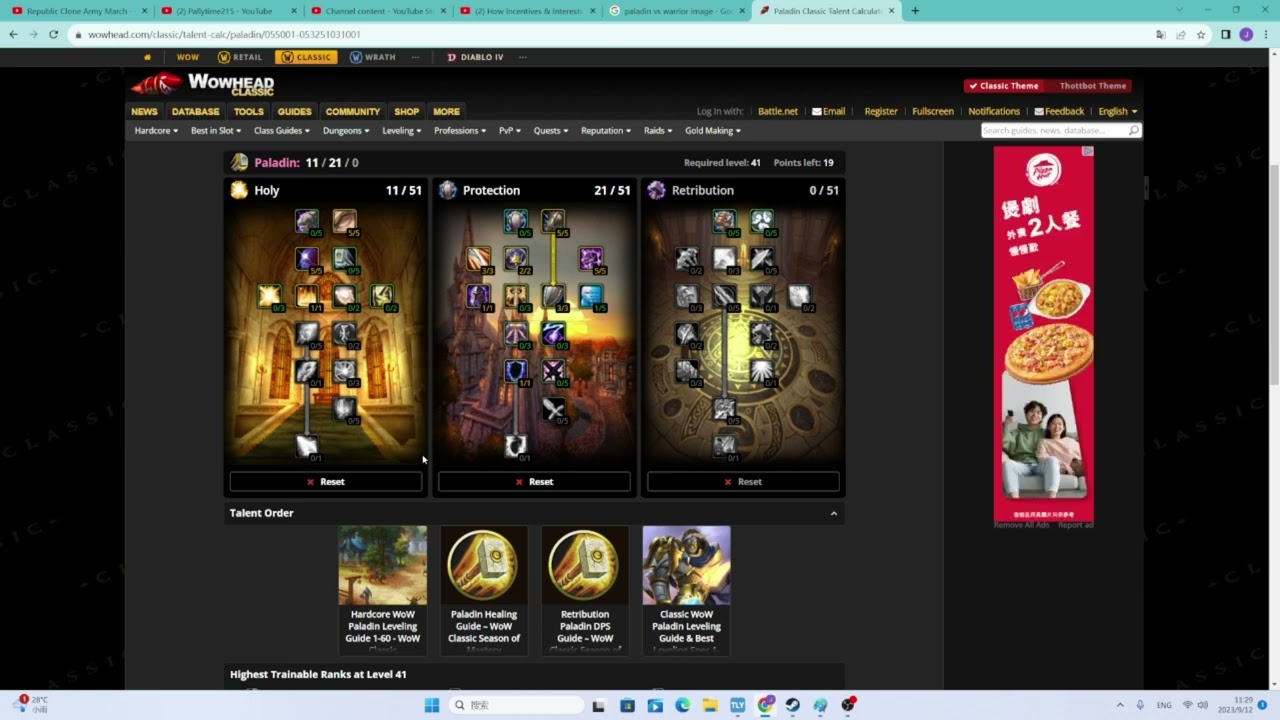
Task: Click the Divine Intellect 5/5 talent icon
Action: coord(344,220)
